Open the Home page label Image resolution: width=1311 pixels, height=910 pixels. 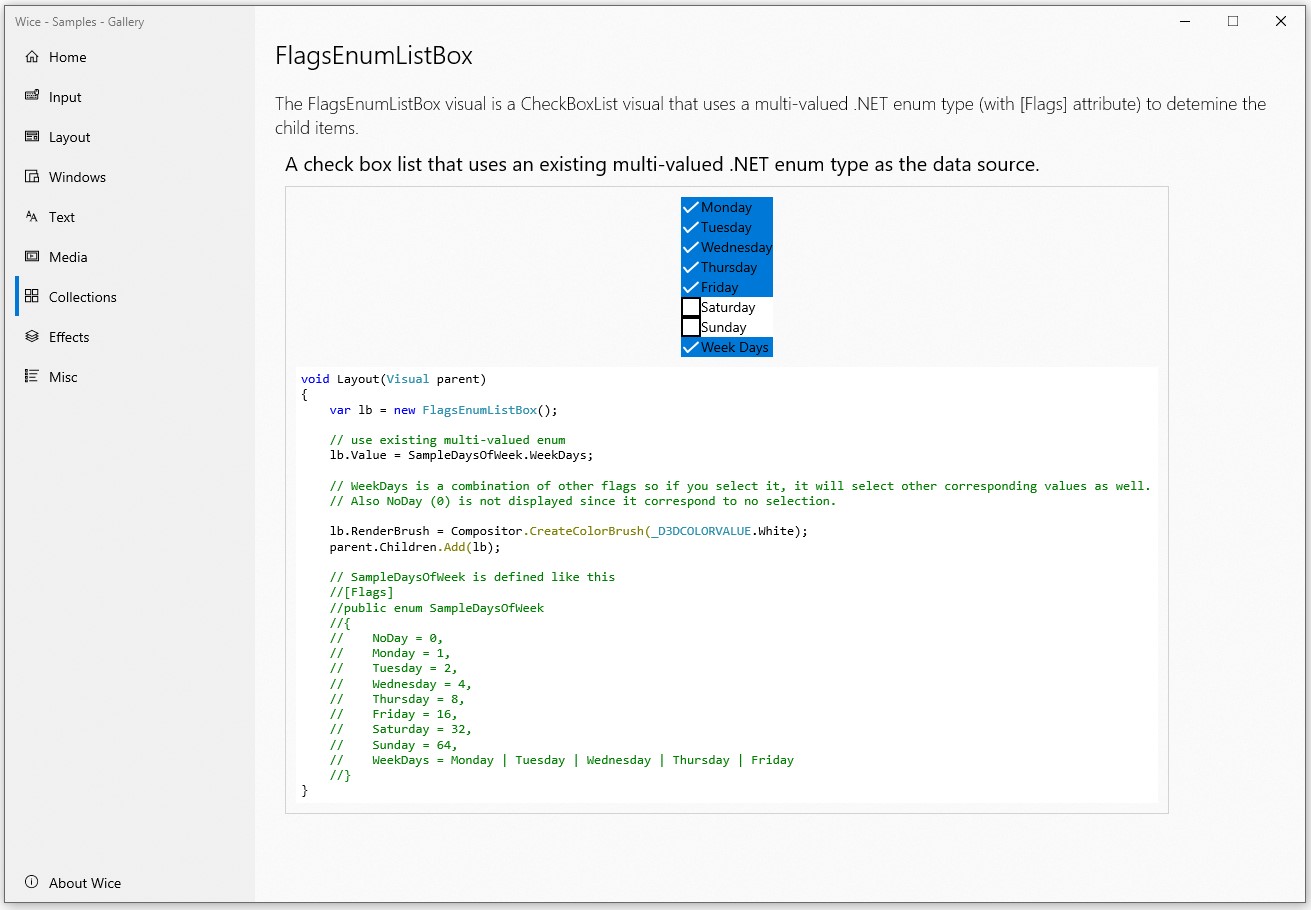68,57
